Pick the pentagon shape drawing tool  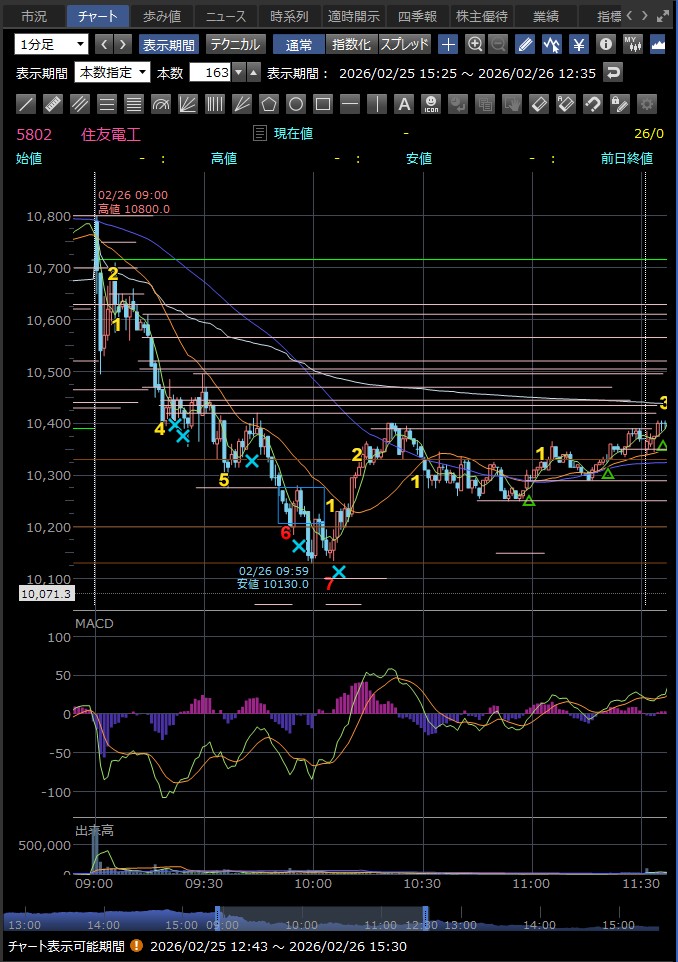click(x=269, y=104)
